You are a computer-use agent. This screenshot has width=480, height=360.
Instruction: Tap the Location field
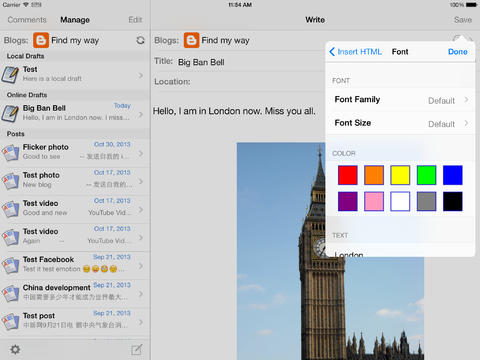pyautogui.click(x=239, y=82)
